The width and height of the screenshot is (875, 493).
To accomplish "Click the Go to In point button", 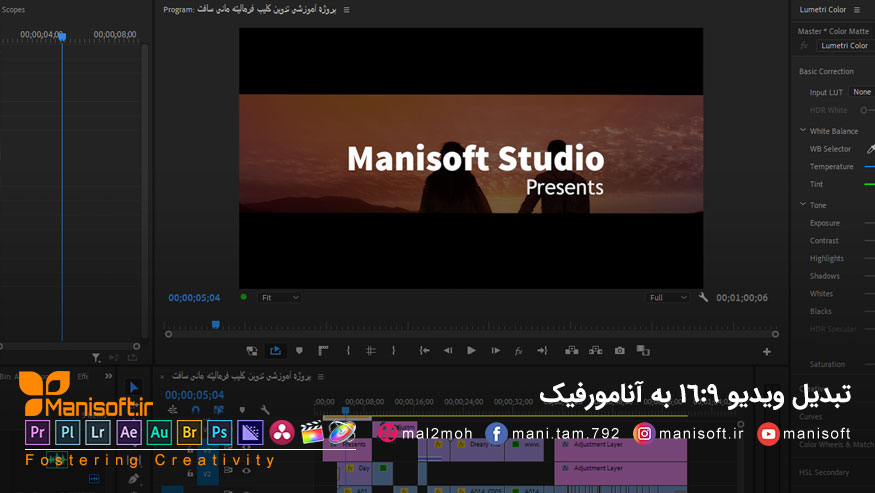I will coord(424,351).
